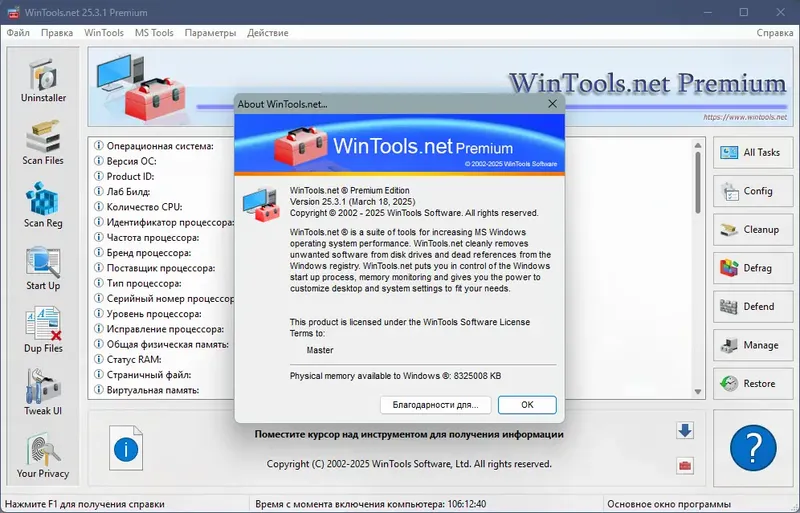Click the blue down arrow icon
The image size is (800, 513).
(x=685, y=431)
